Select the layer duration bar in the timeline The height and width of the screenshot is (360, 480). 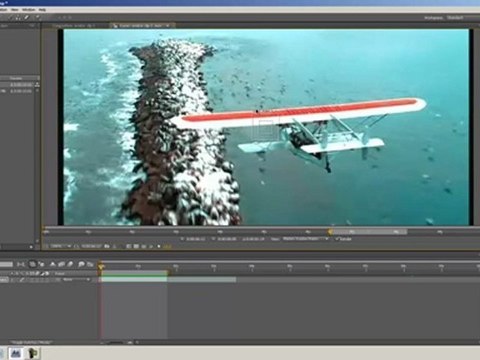point(169,279)
